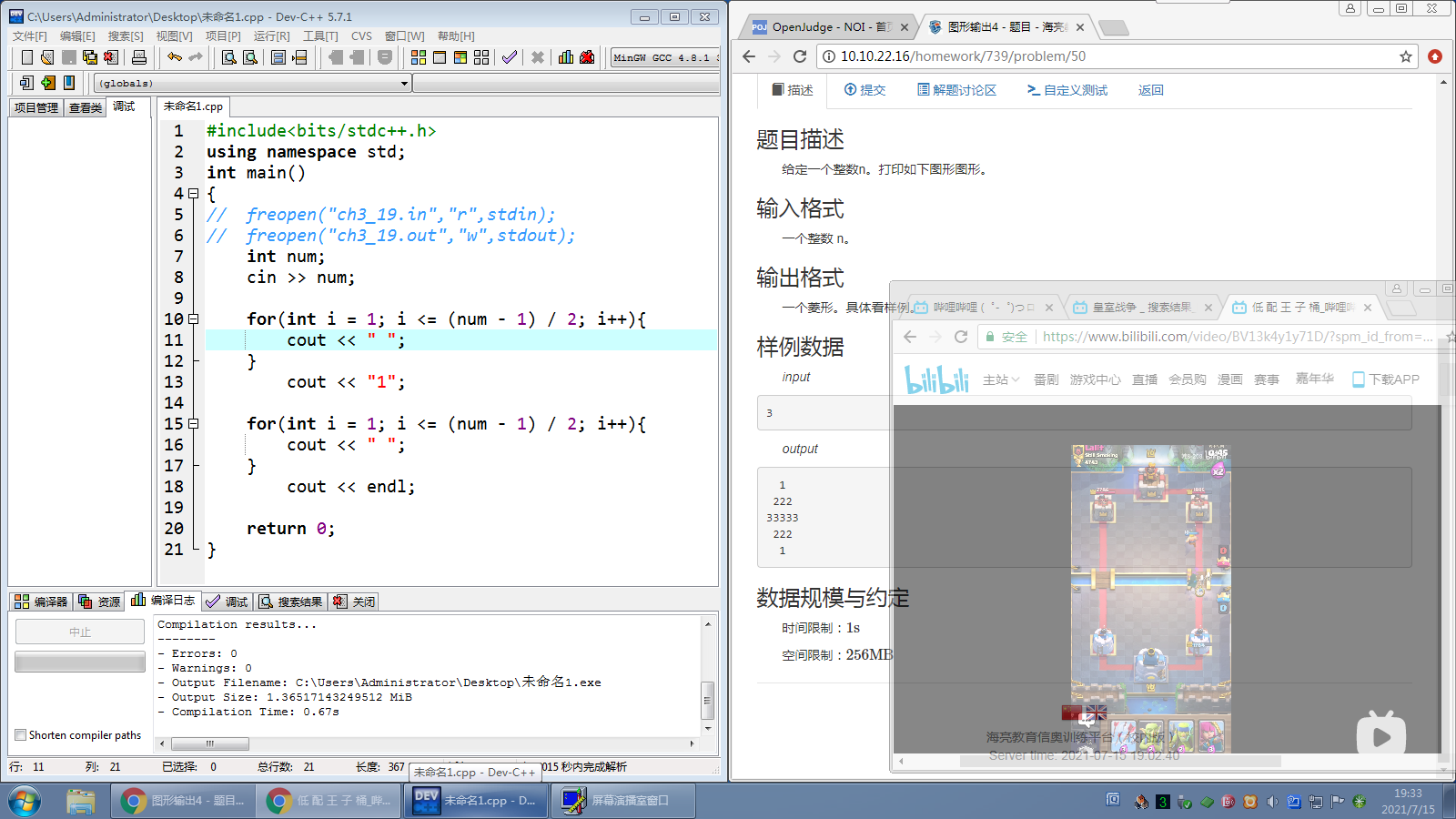Click the compile progress bar

click(x=80, y=662)
